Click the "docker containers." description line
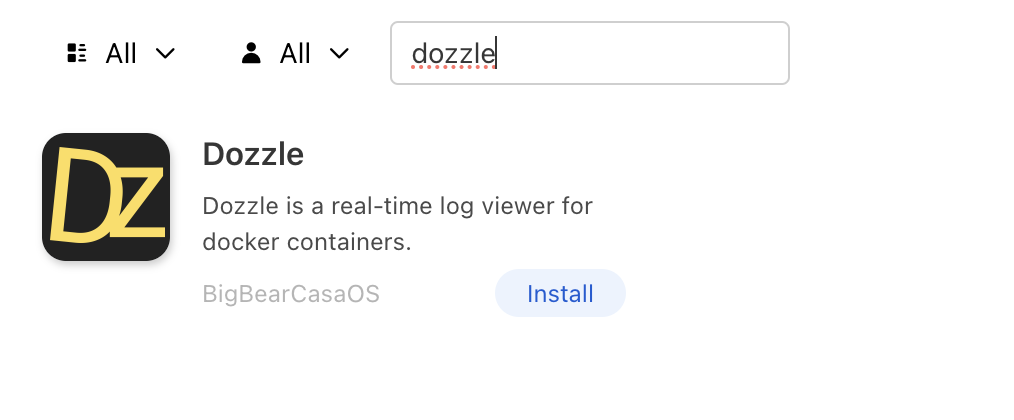Screen dimensions: 1014x420 (307, 242)
